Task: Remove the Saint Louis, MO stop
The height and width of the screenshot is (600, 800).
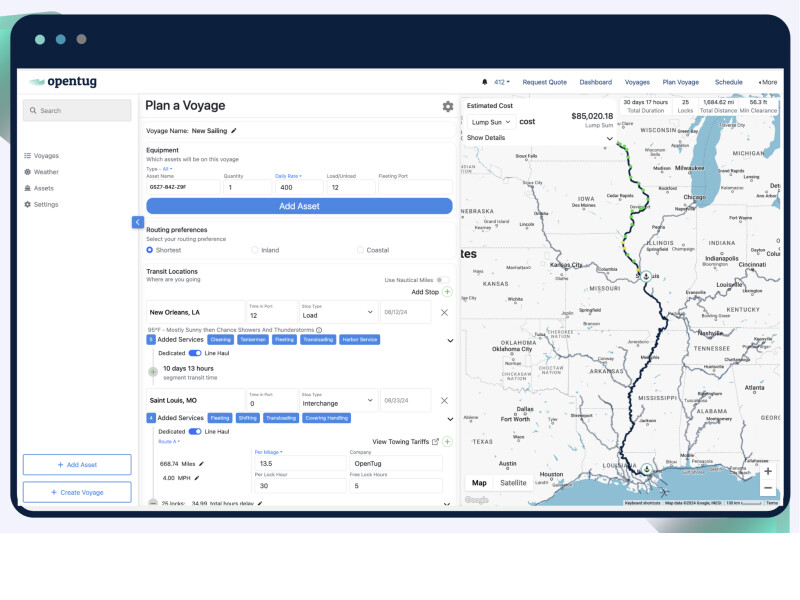Action: pyautogui.click(x=444, y=401)
